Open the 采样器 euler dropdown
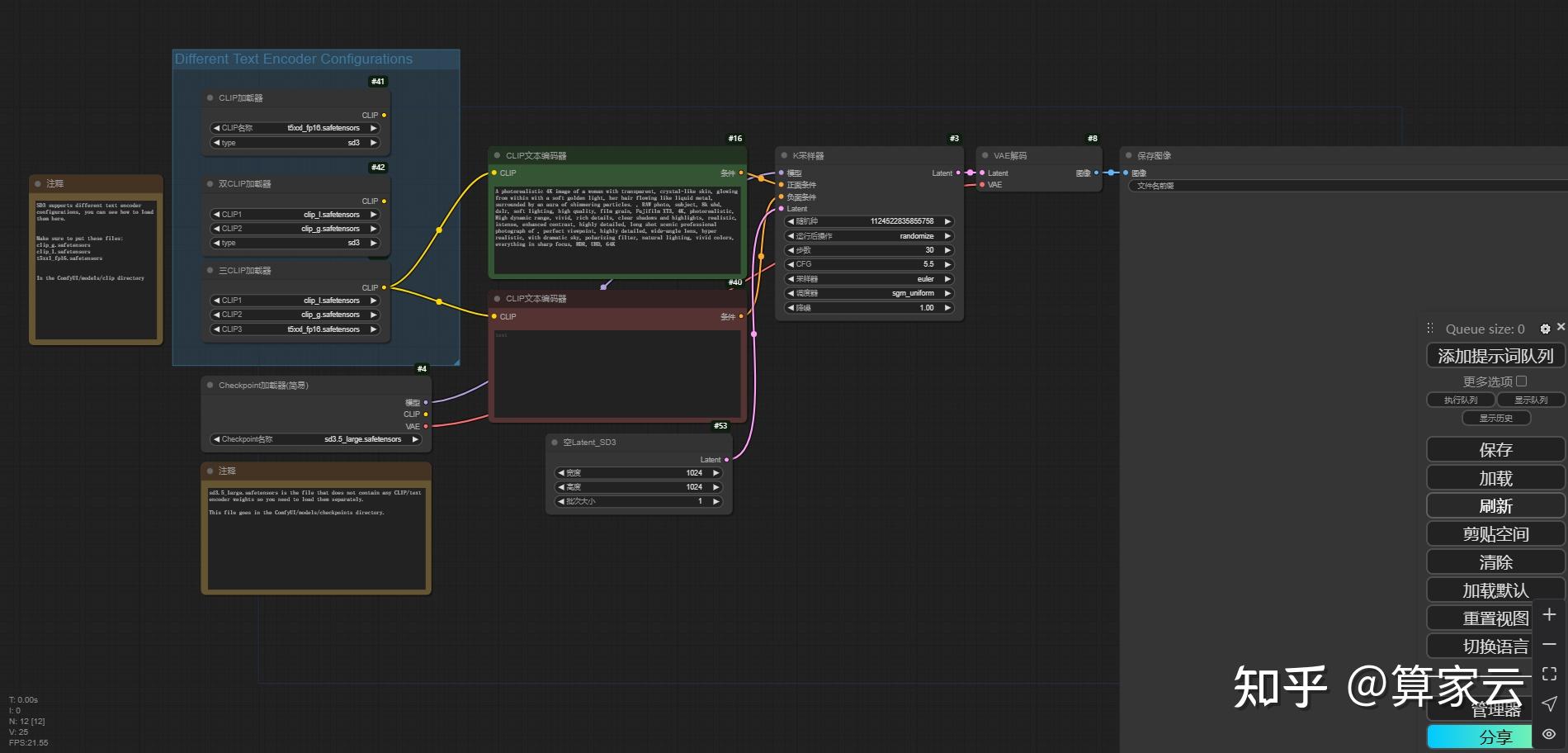The image size is (1568, 753). 869,279
